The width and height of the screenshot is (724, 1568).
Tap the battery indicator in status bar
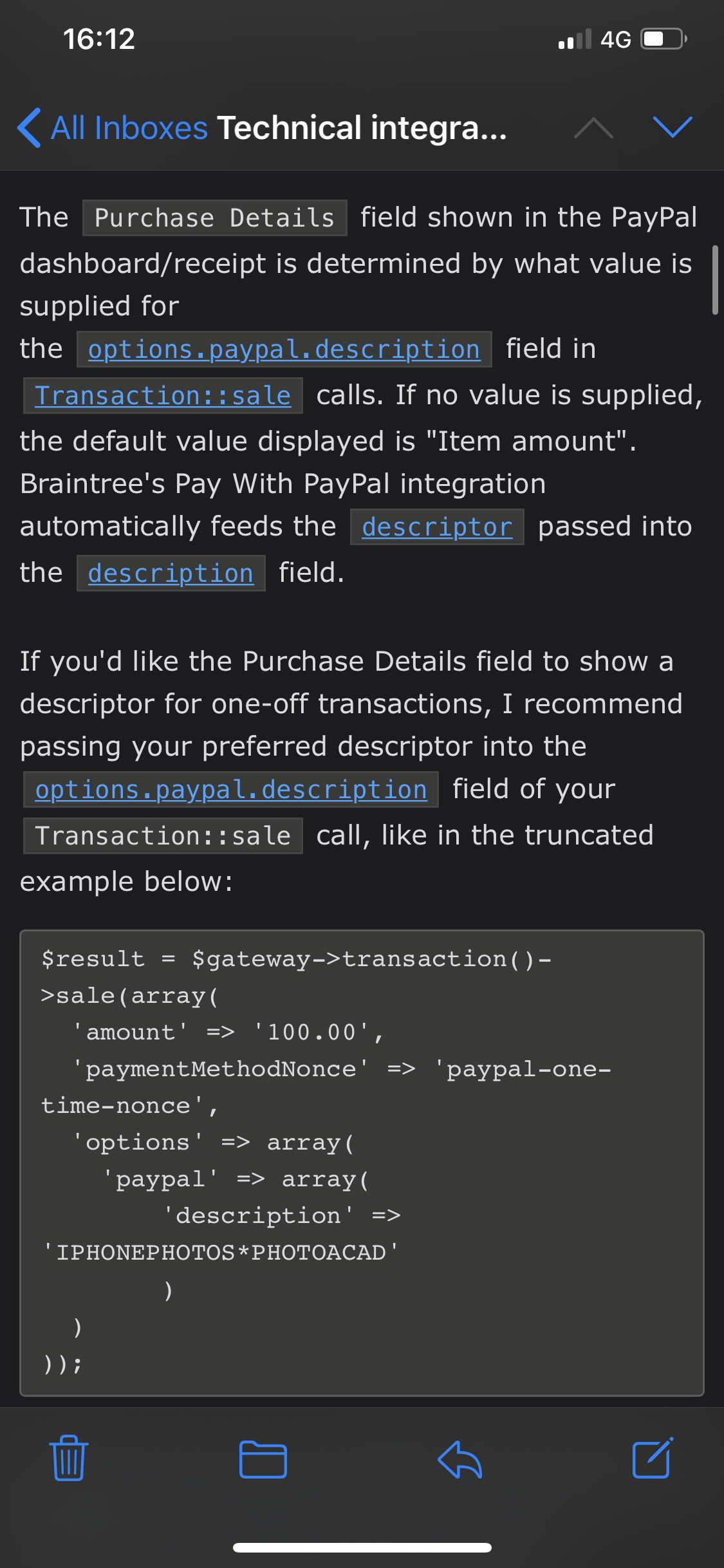click(x=665, y=39)
